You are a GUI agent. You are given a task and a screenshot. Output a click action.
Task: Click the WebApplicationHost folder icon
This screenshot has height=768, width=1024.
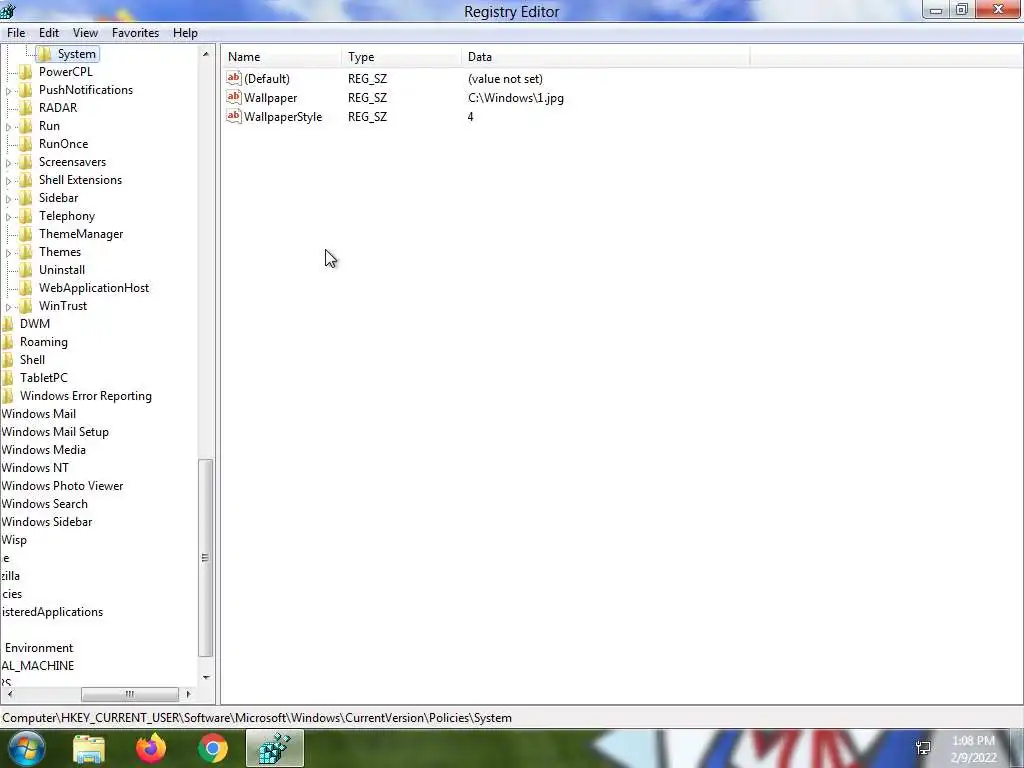(x=25, y=287)
